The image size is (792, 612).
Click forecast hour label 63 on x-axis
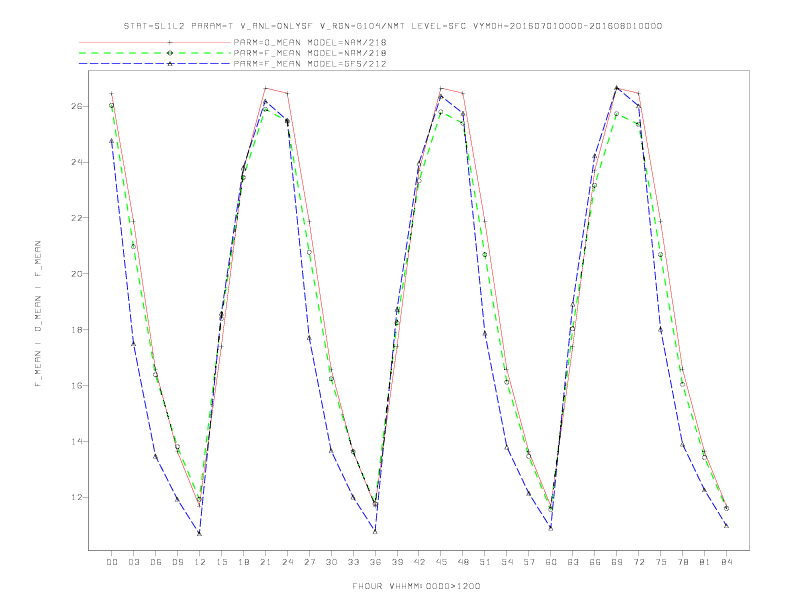click(573, 562)
